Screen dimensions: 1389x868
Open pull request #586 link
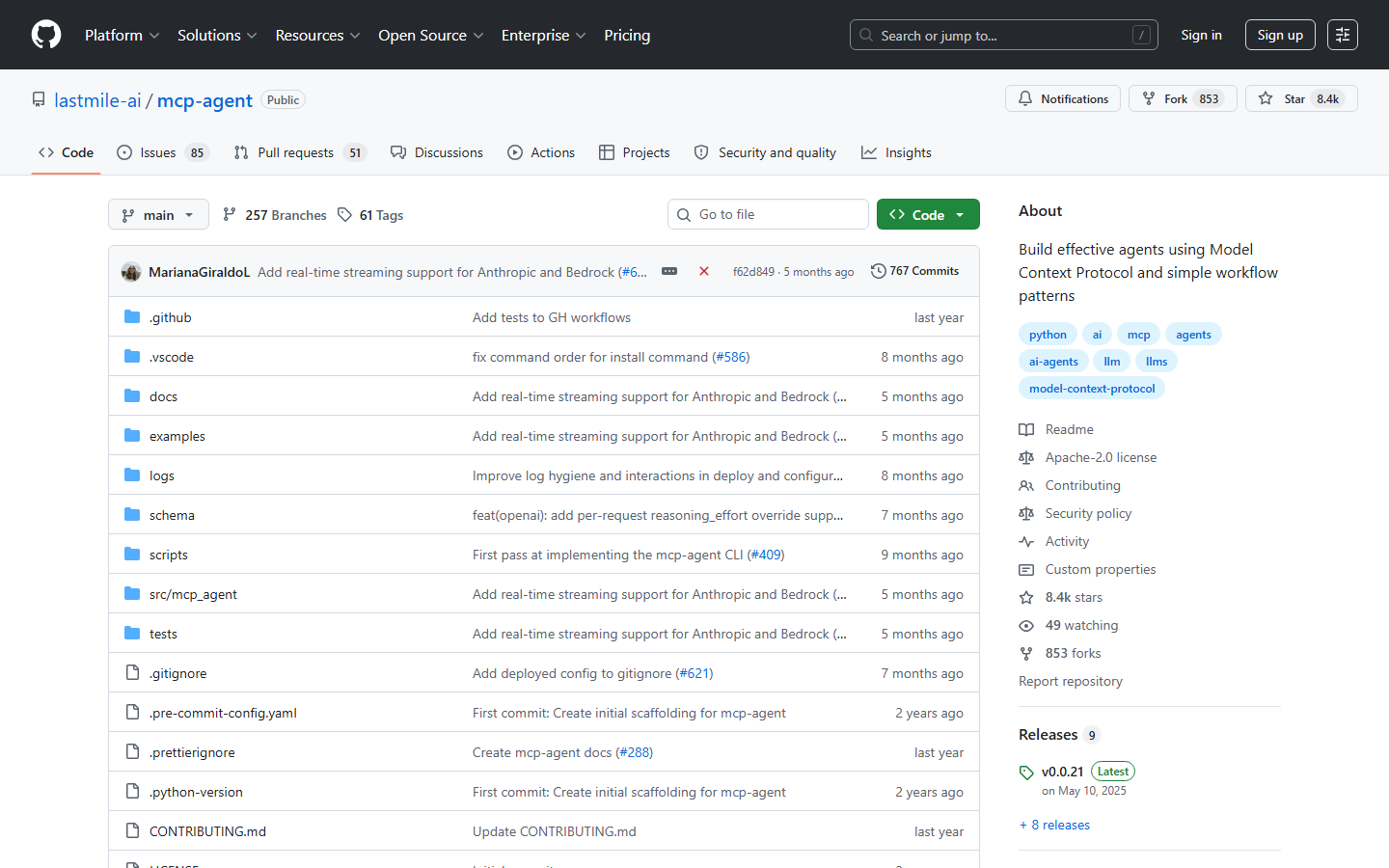(731, 357)
